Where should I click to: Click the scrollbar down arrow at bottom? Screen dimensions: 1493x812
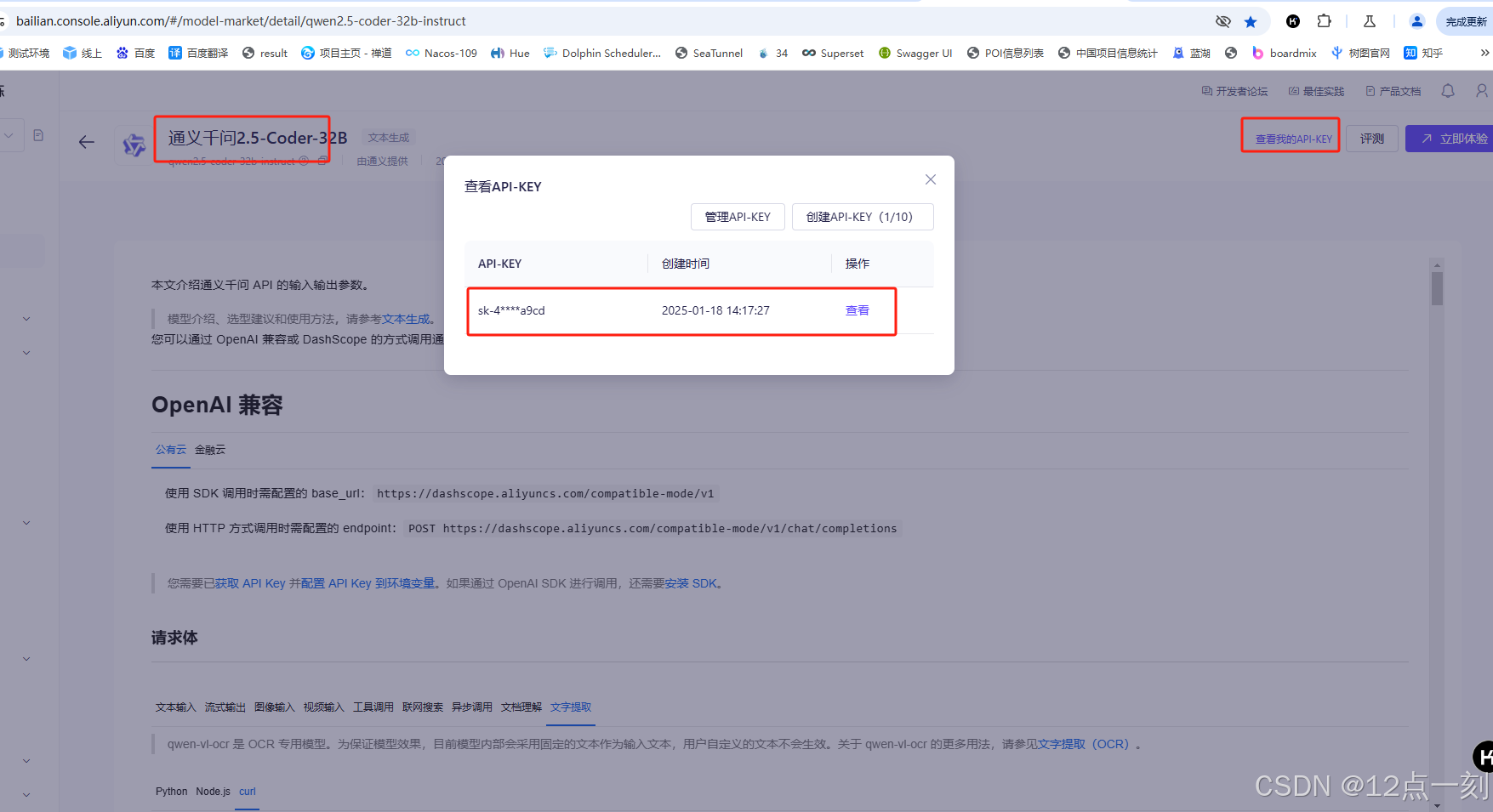point(1437,805)
